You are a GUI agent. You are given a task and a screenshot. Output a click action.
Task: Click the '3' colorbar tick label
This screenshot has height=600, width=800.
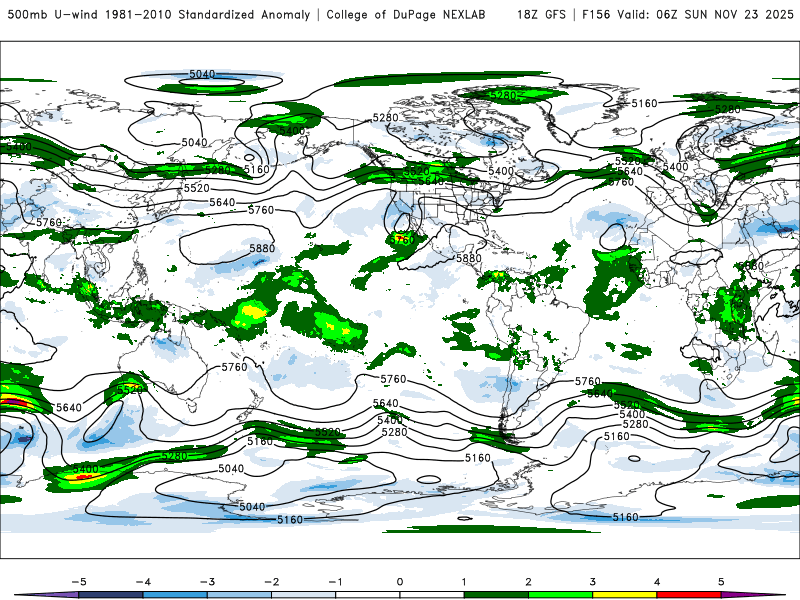coord(593,582)
